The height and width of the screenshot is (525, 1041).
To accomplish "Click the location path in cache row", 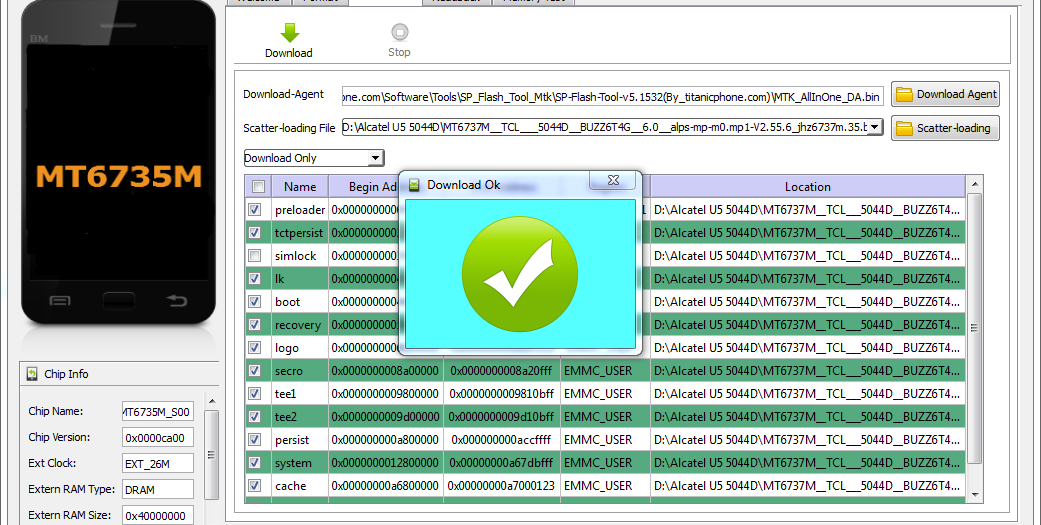I will coord(807,486).
